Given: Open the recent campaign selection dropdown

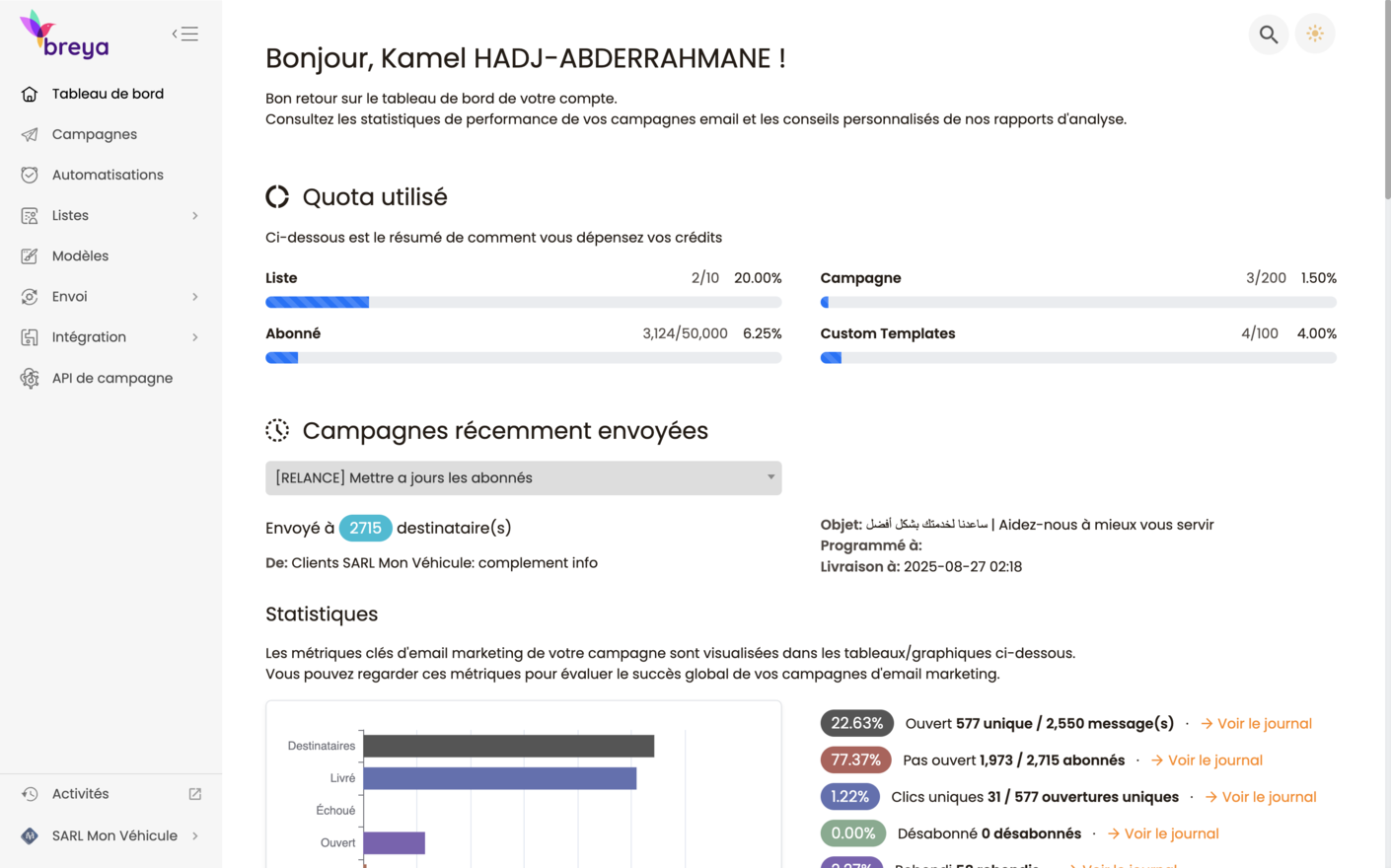Looking at the screenshot, I should click(x=523, y=478).
